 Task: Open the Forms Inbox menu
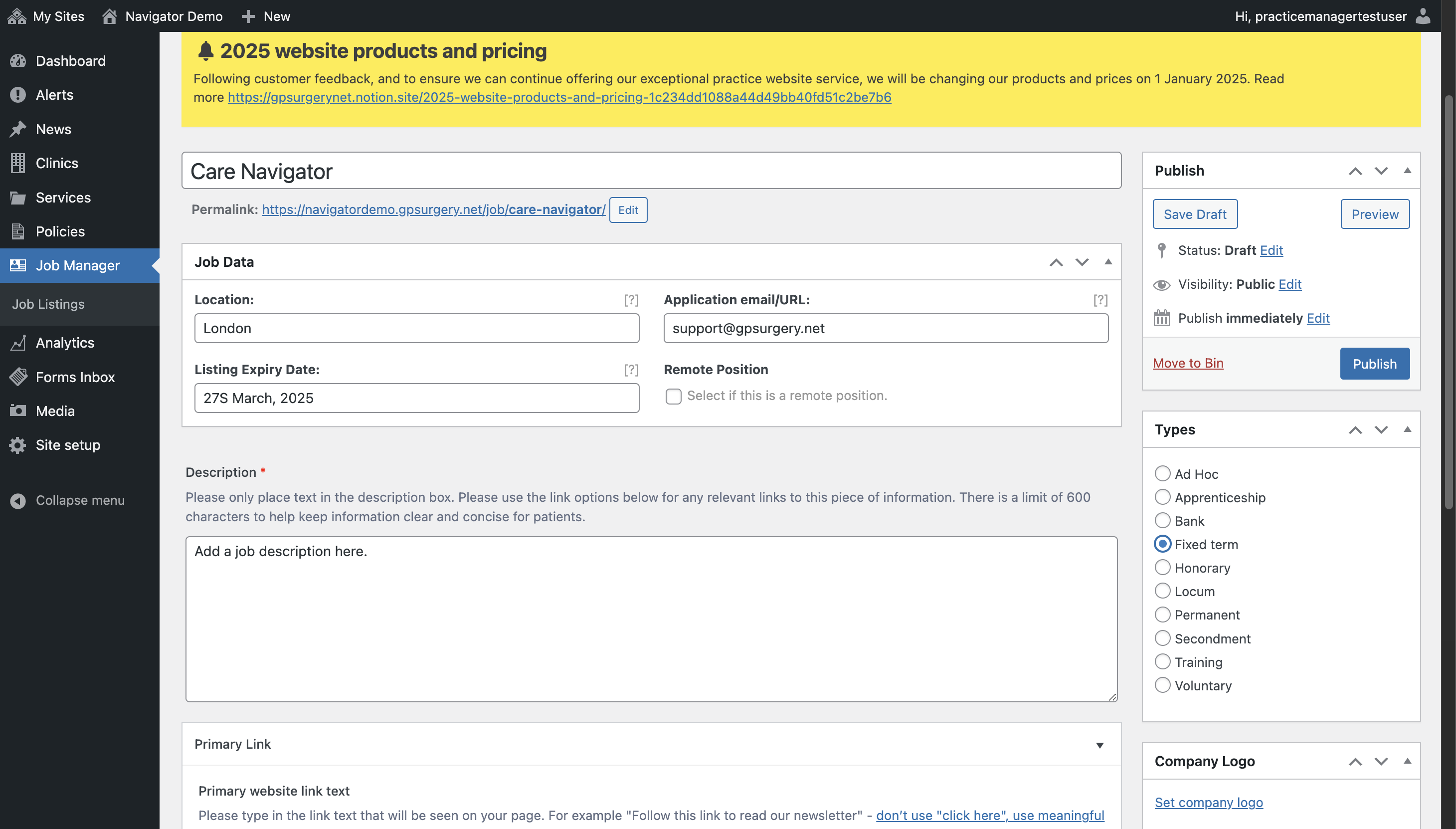[x=80, y=377]
